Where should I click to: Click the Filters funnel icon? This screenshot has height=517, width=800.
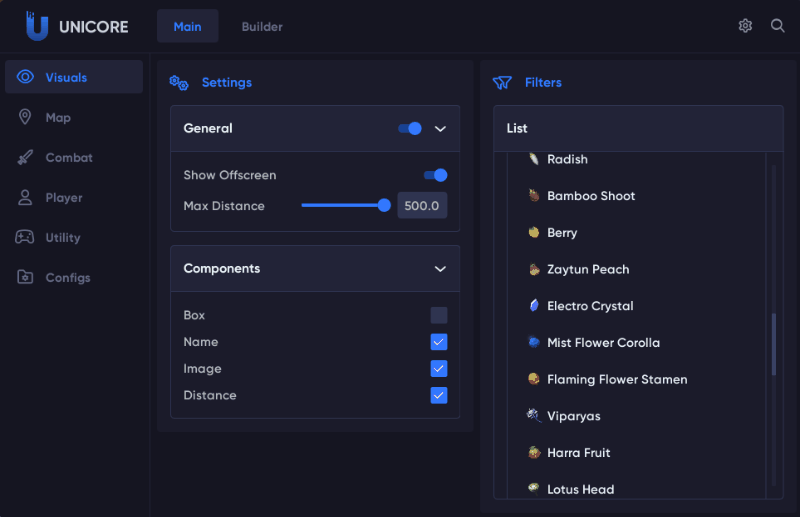502,83
